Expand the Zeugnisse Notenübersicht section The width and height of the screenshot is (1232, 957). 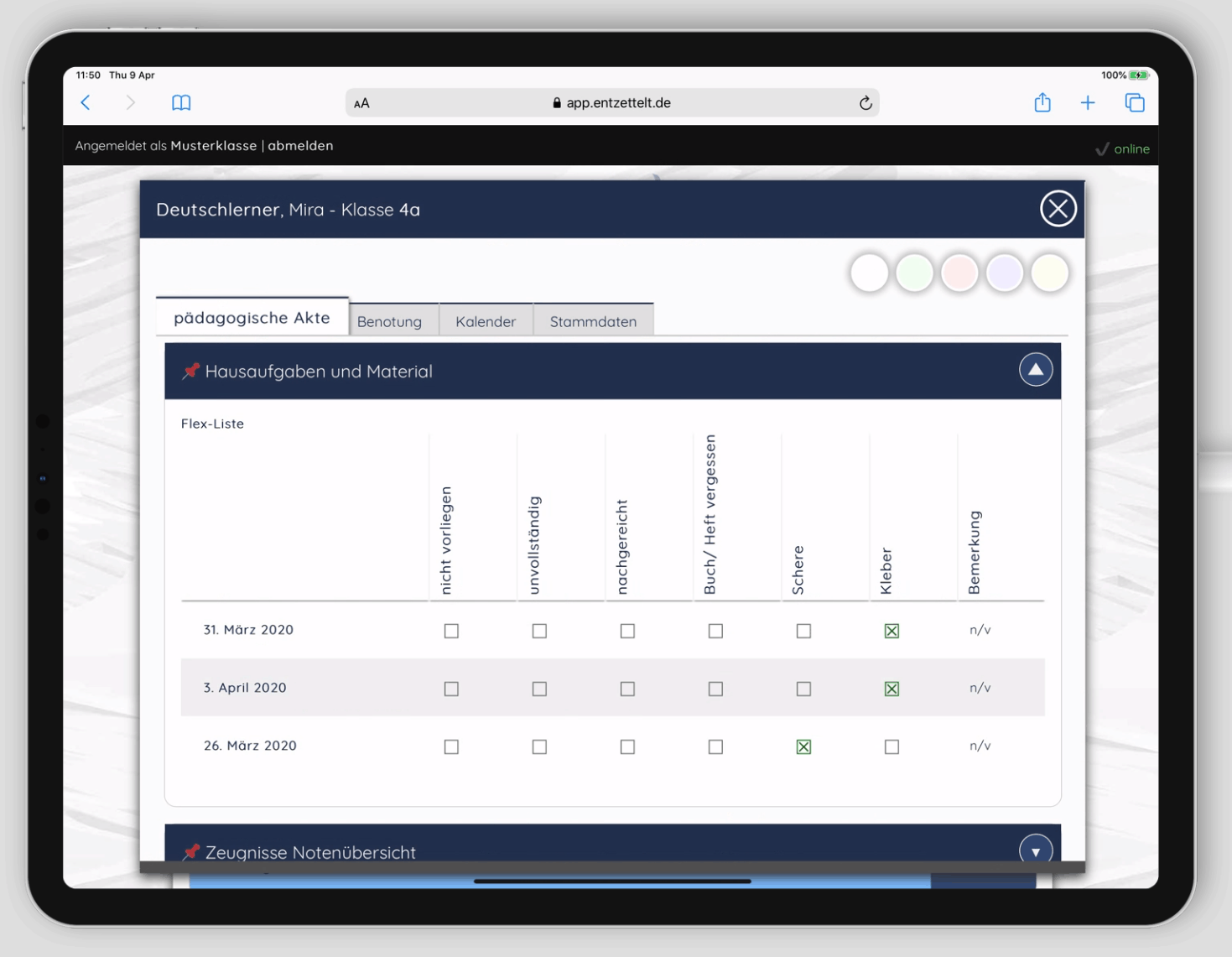tap(1036, 850)
